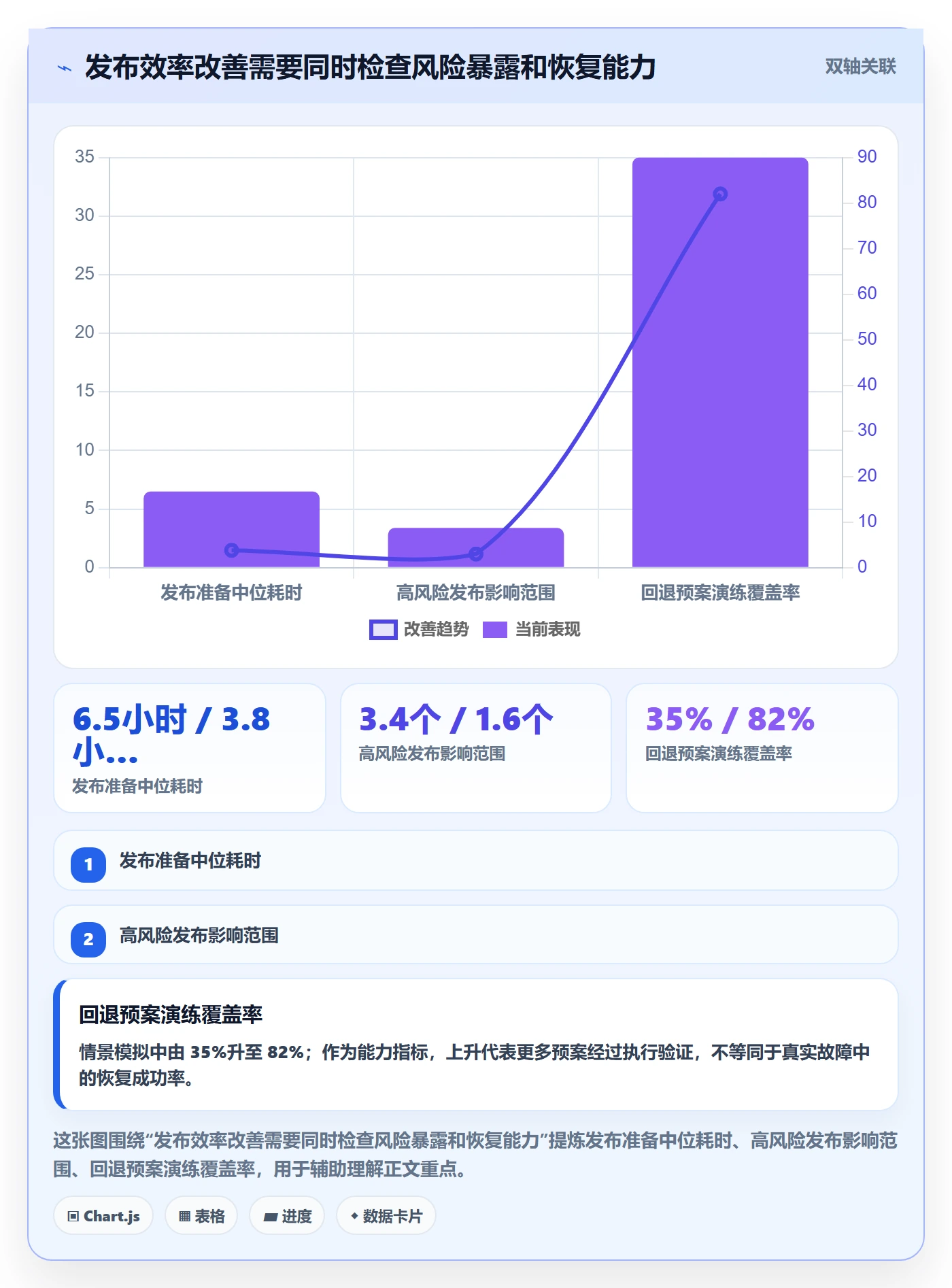Viewport: 952px width, 1288px height.
Task: Toggle the 当前表现 legend swatch
Action: 495,630
